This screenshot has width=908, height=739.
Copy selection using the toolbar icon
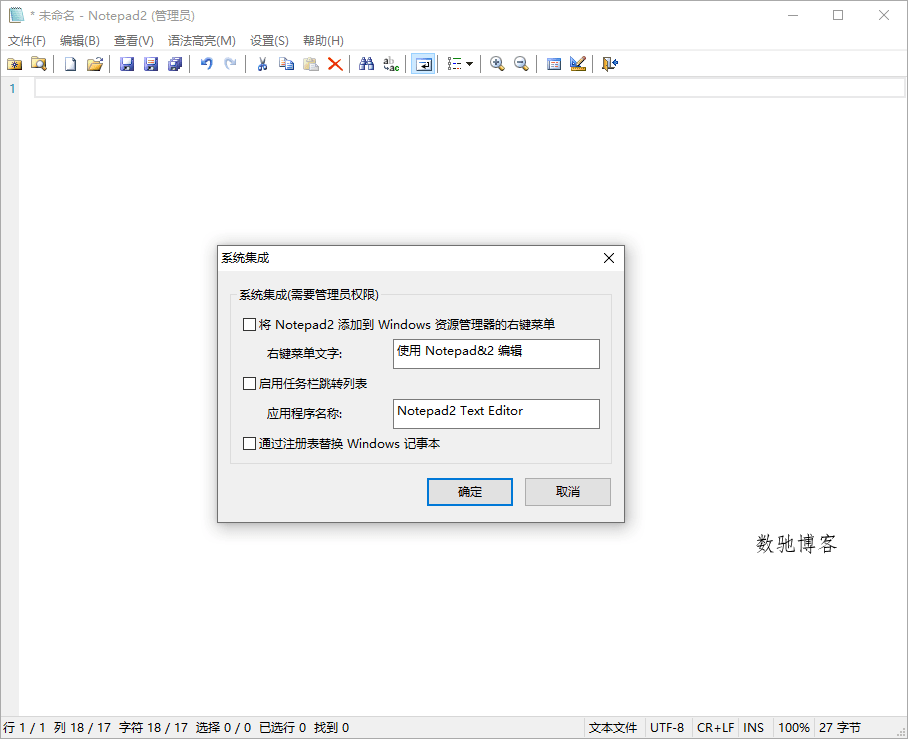[x=287, y=64]
